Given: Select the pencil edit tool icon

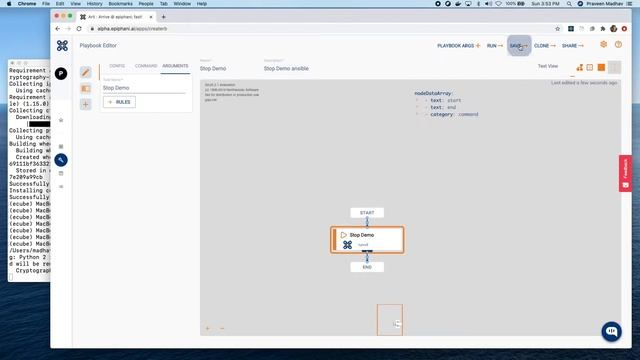Looking at the screenshot, I should 86,72.
